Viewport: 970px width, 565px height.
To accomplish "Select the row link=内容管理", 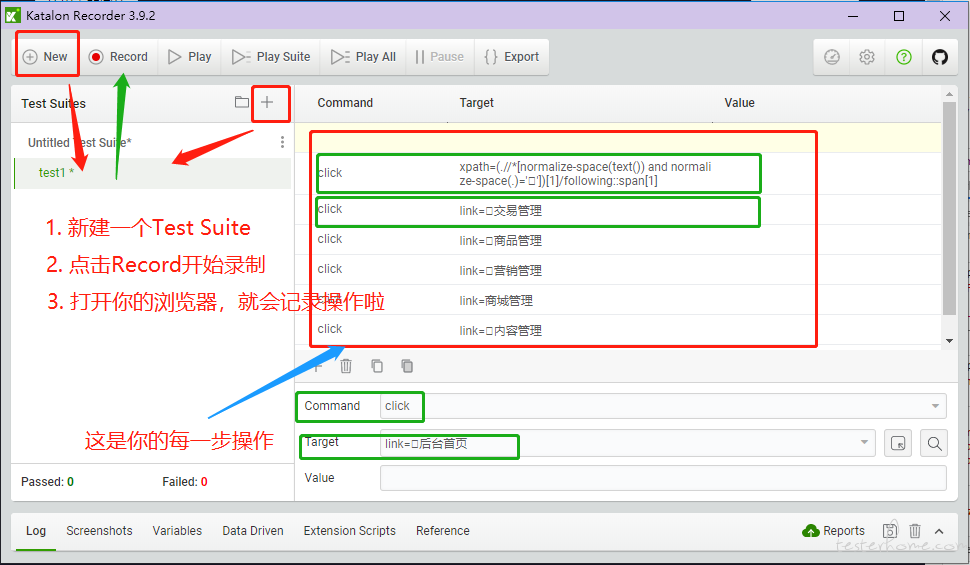I will (619, 330).
